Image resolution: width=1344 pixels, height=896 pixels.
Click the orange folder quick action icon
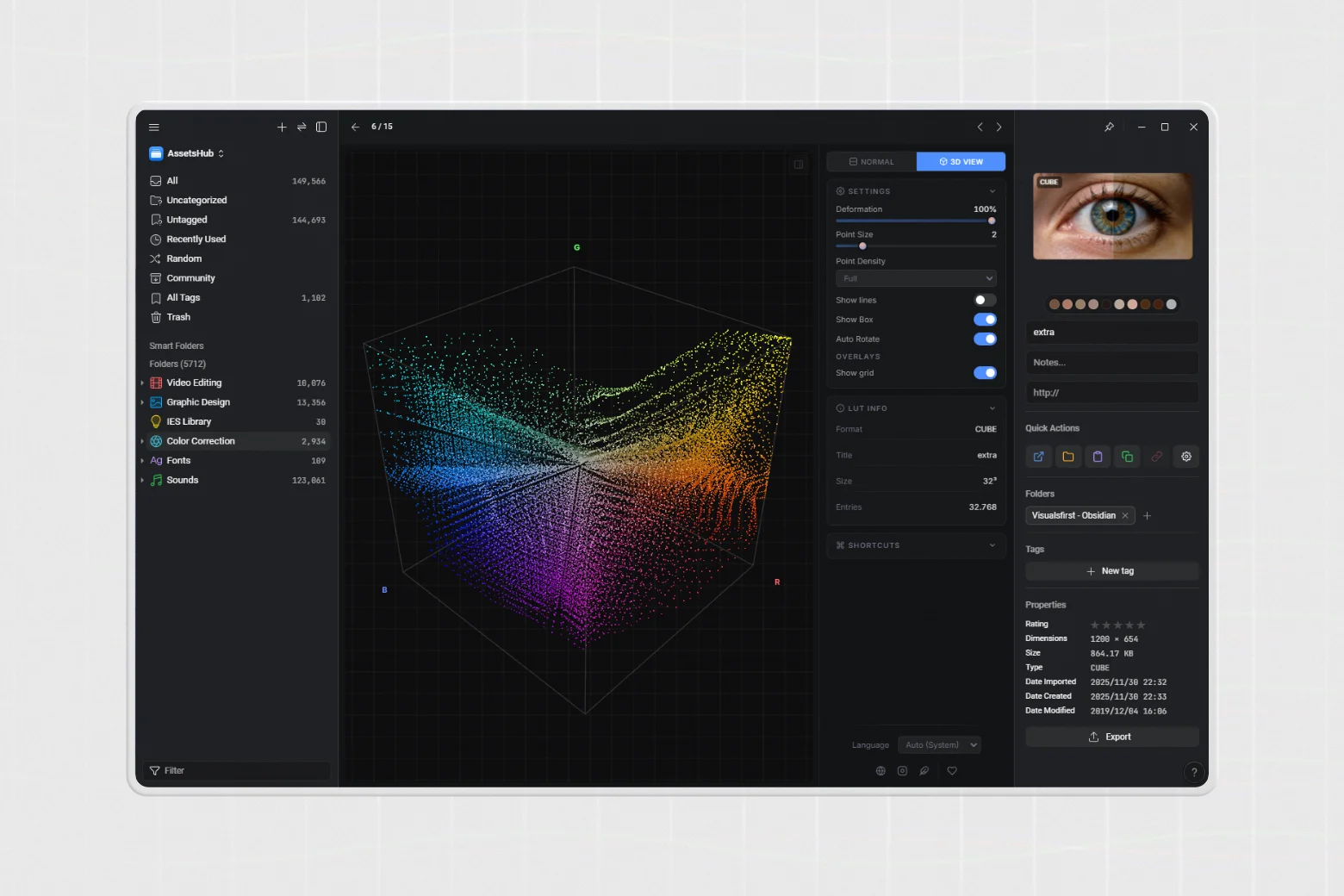tap(1068, 457)
